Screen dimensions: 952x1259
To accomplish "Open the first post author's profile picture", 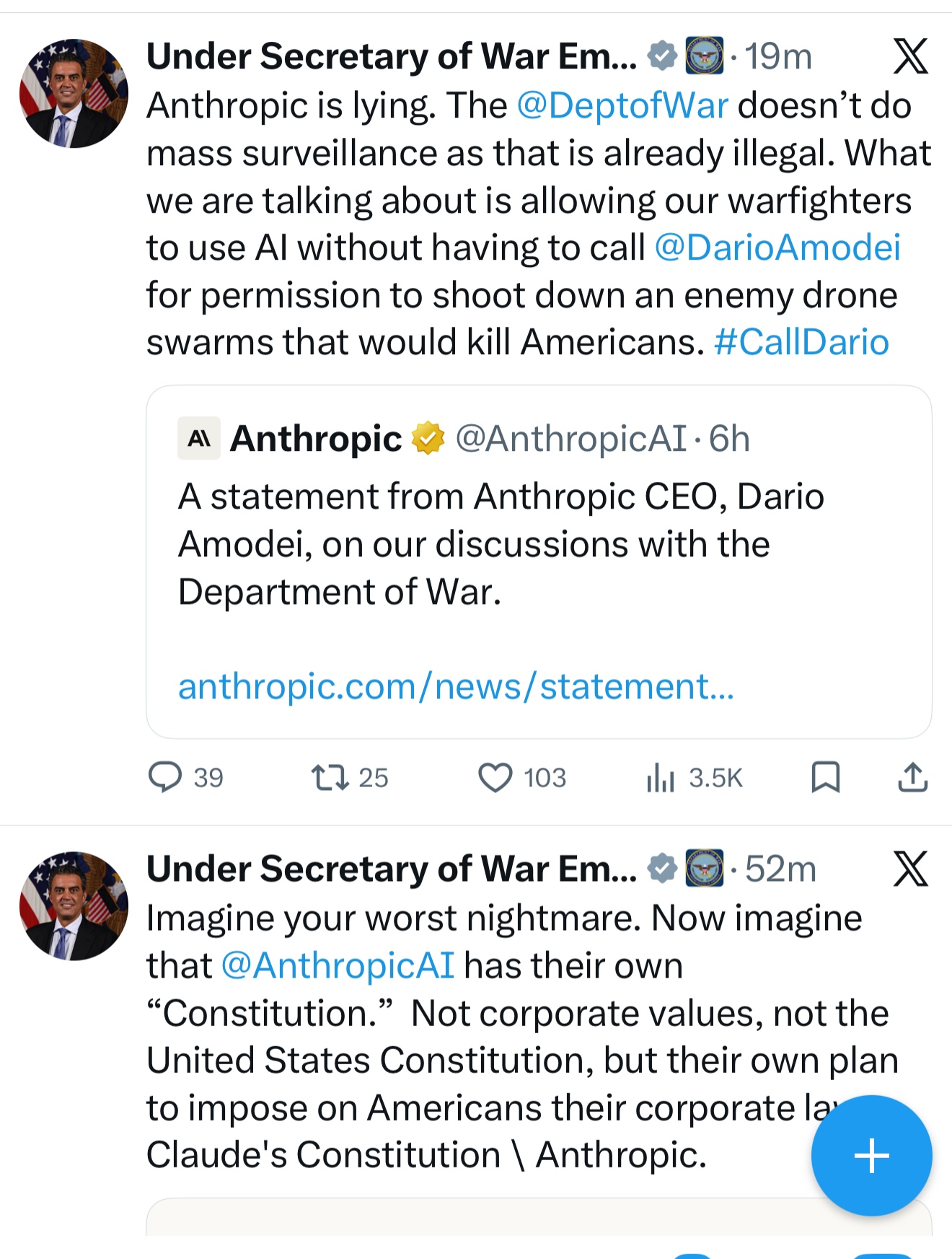I will click(74, 94).
